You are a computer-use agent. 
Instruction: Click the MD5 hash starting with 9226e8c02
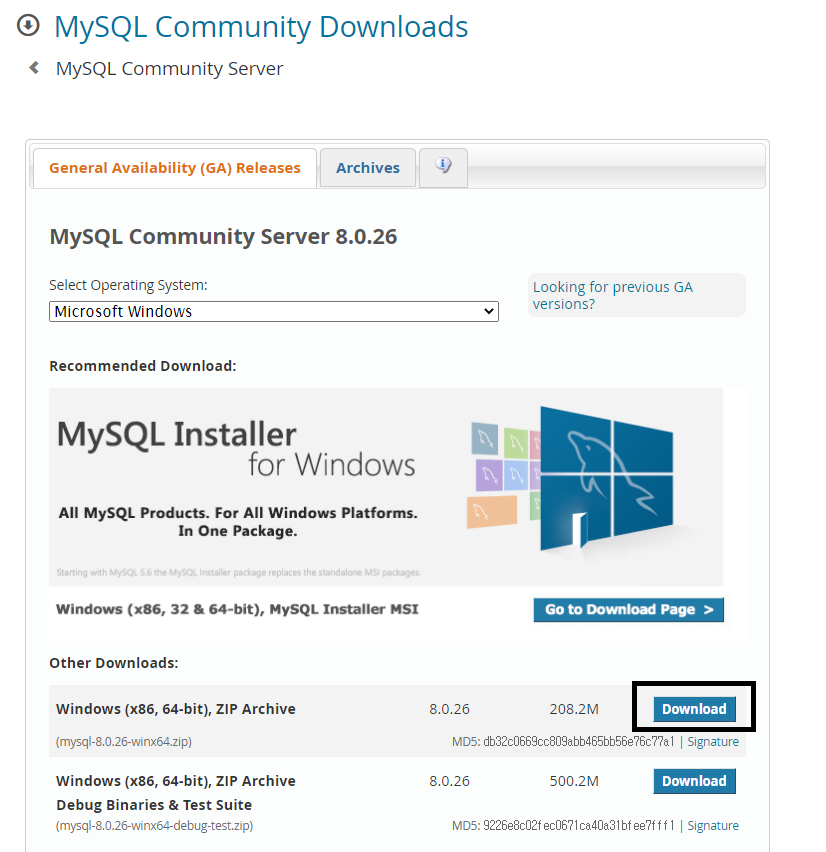578,825
